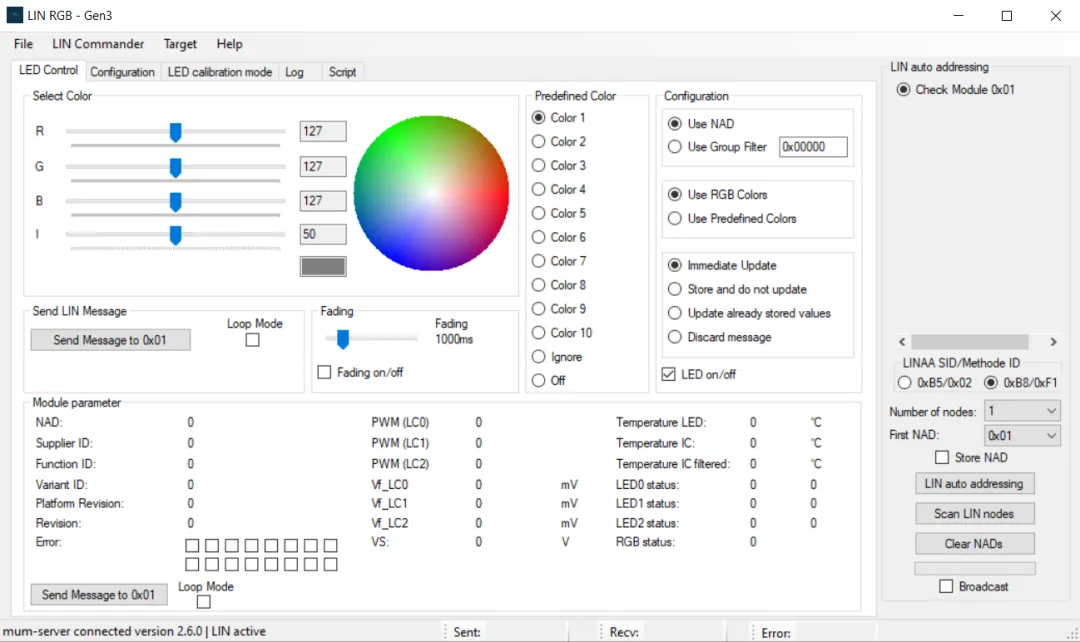Open the LIN Commander menu
The width and height of the screenshot is (1080, 642).
coord(98,44)
